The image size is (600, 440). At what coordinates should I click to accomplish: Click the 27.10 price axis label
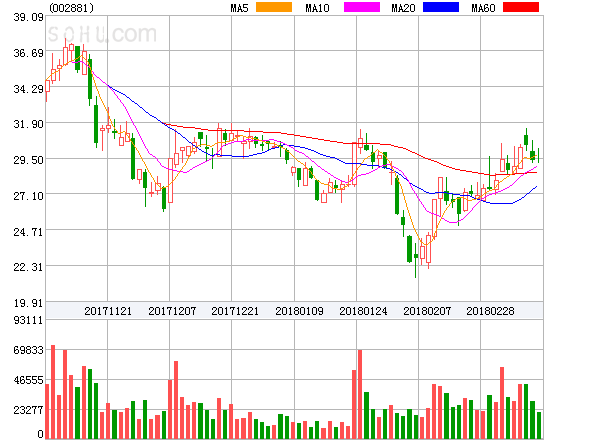28,196
